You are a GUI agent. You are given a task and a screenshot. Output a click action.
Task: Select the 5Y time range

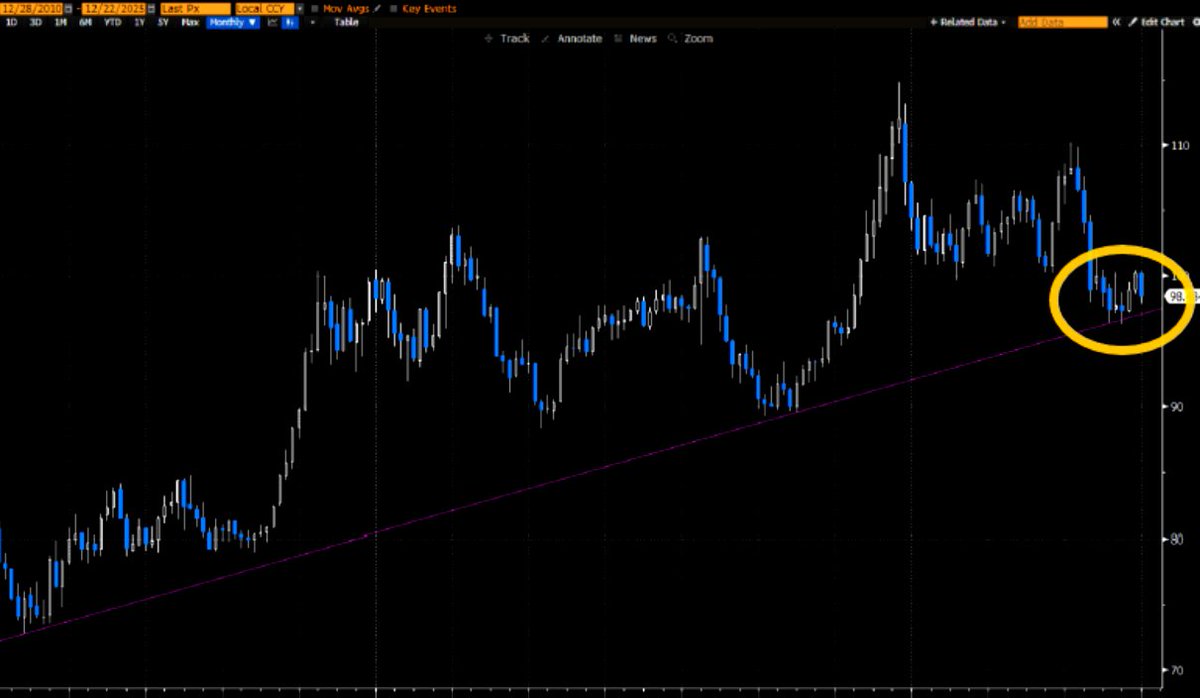(163, 22)
